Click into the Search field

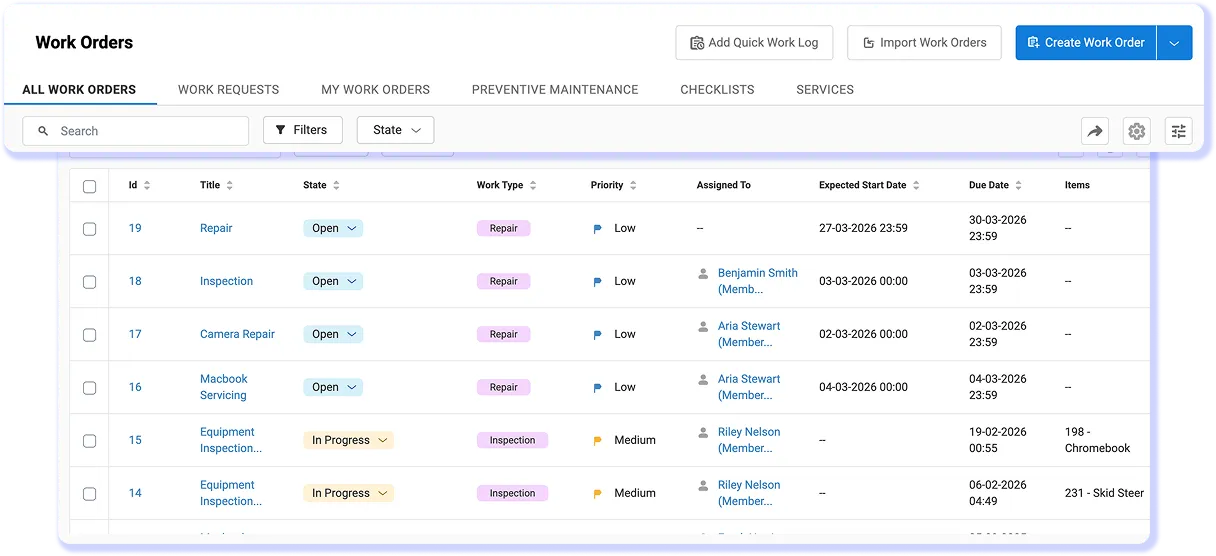(x=145, y=131)
